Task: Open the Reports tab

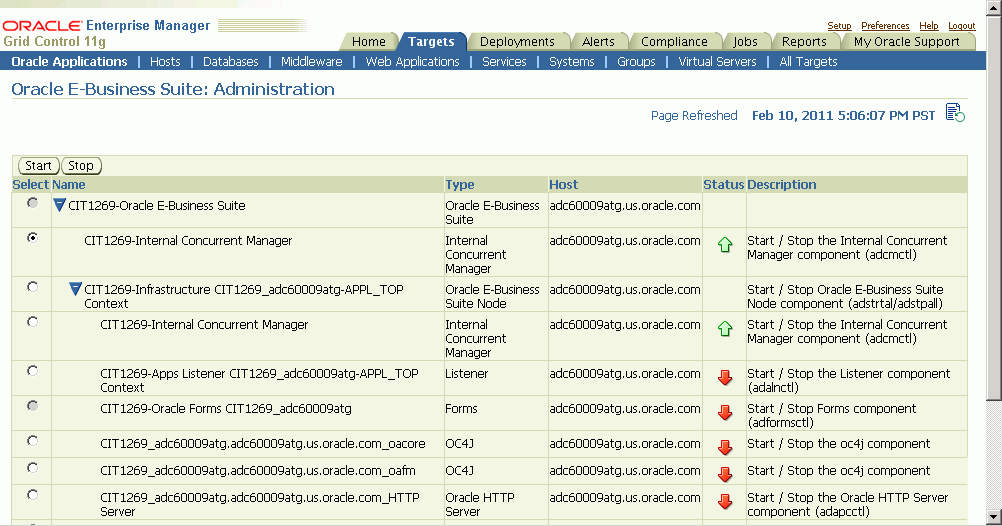Action: (804, 42)
